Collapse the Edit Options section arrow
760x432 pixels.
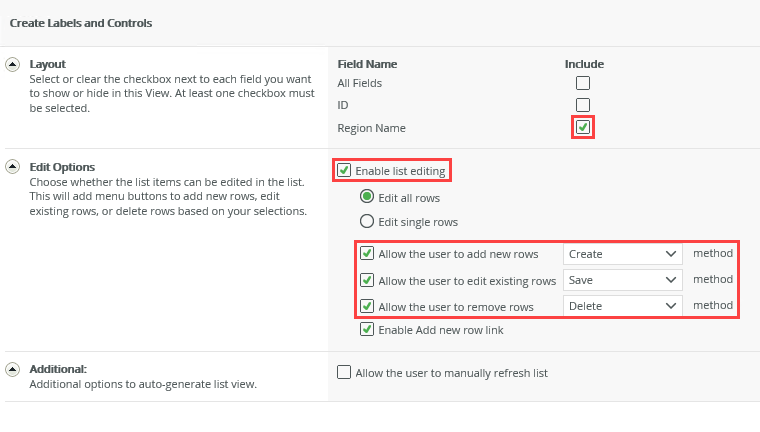tap(13, 166)
